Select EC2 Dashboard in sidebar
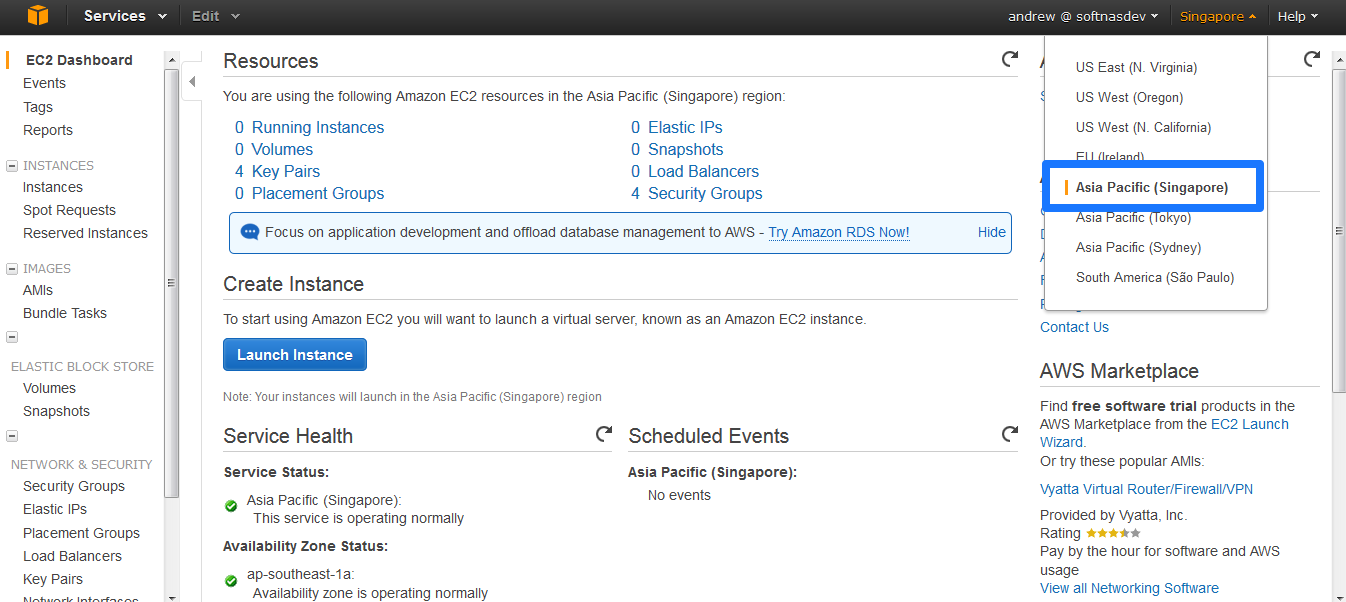Image resolution: width=1346 pixels, height=602 pixels. (79, 60)
